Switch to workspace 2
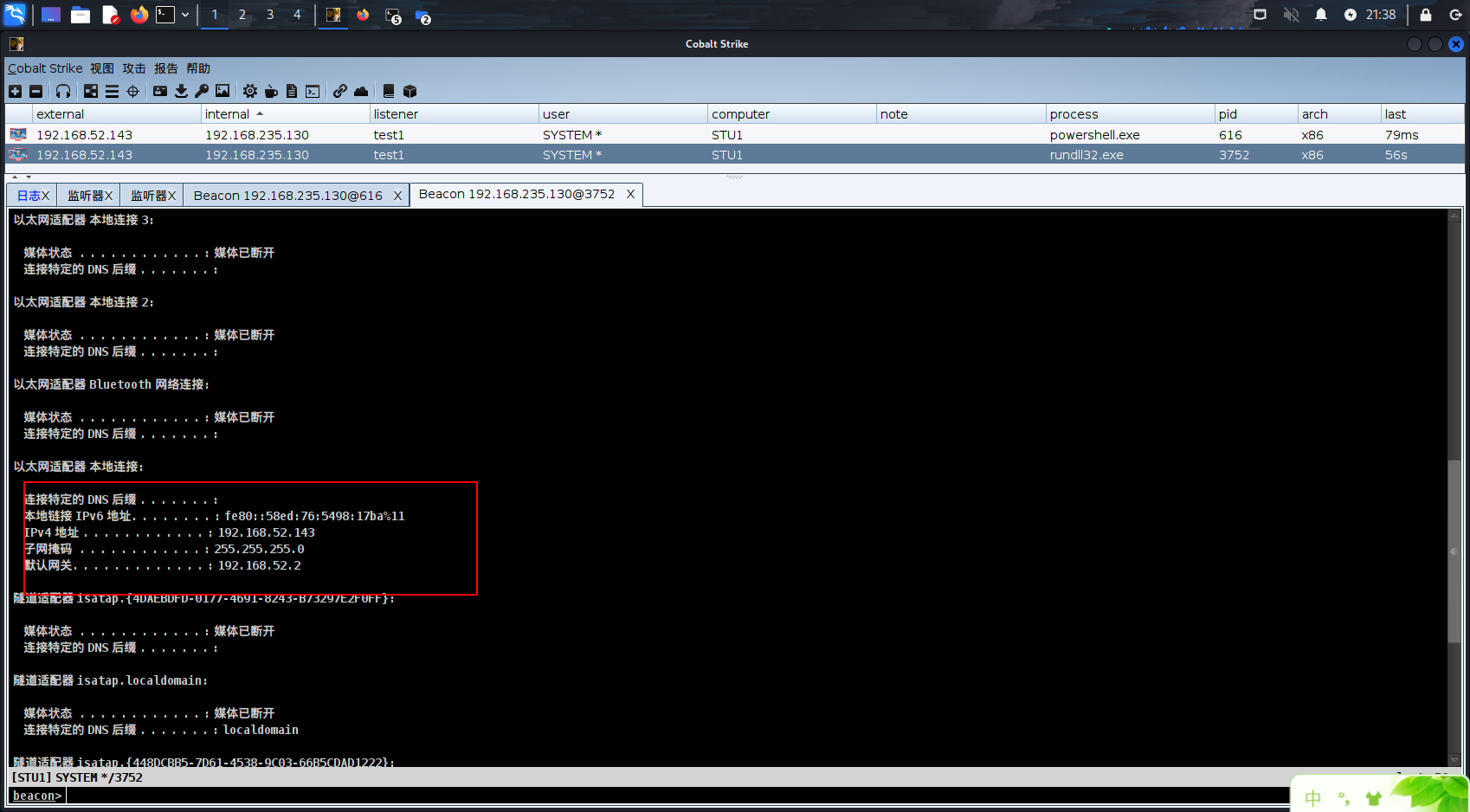Image resolution: width=1470 pixels, height=812 pixels. [x=242, y=15]
